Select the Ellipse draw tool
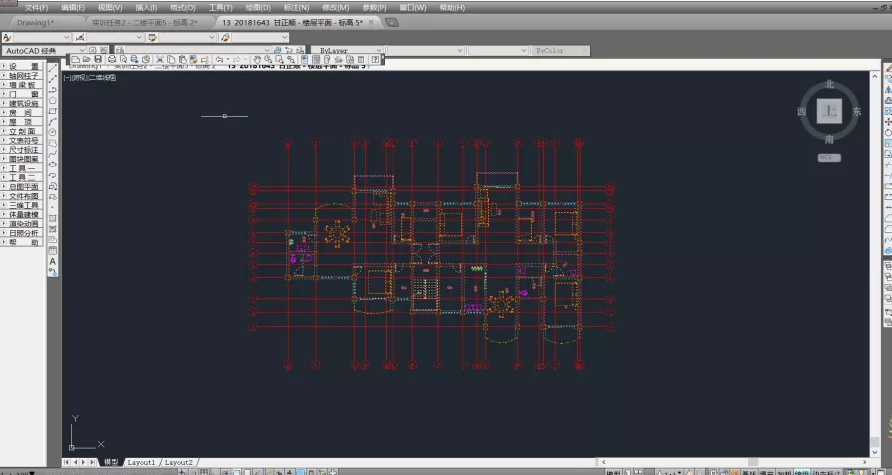The width and height of the screenshot is (892, 475). click(52, 164)
